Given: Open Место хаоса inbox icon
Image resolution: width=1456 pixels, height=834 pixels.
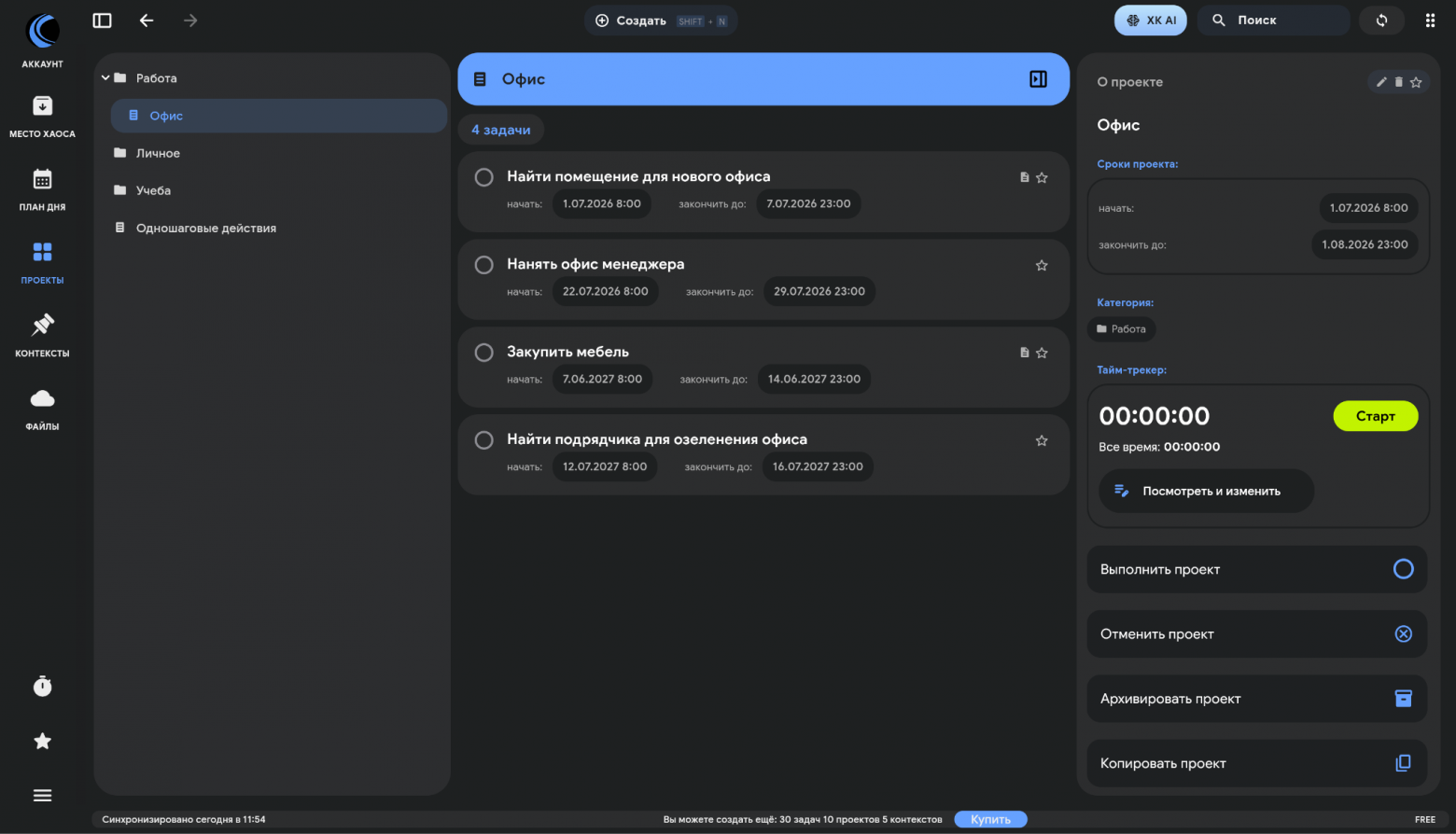Looking at the screenshot, I should (x=42, y=105).
